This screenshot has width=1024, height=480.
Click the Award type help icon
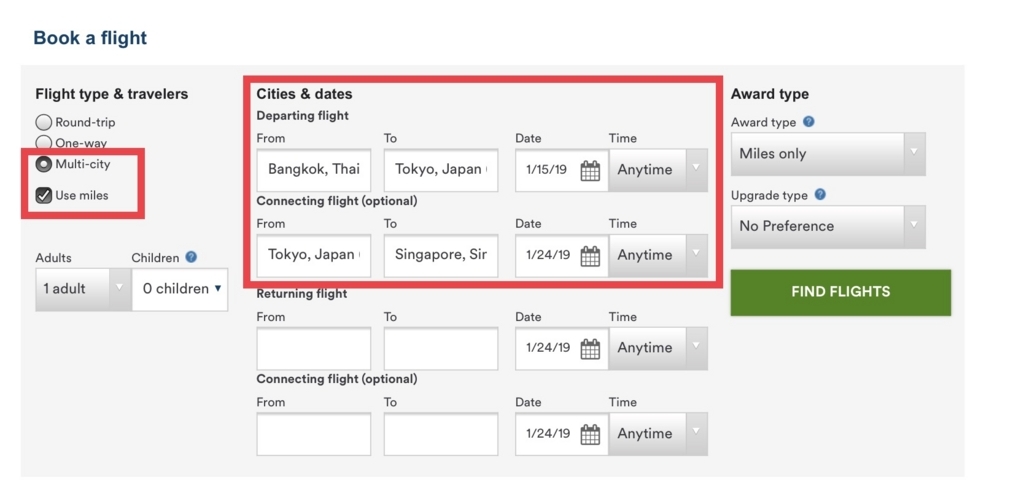point(808,122)
